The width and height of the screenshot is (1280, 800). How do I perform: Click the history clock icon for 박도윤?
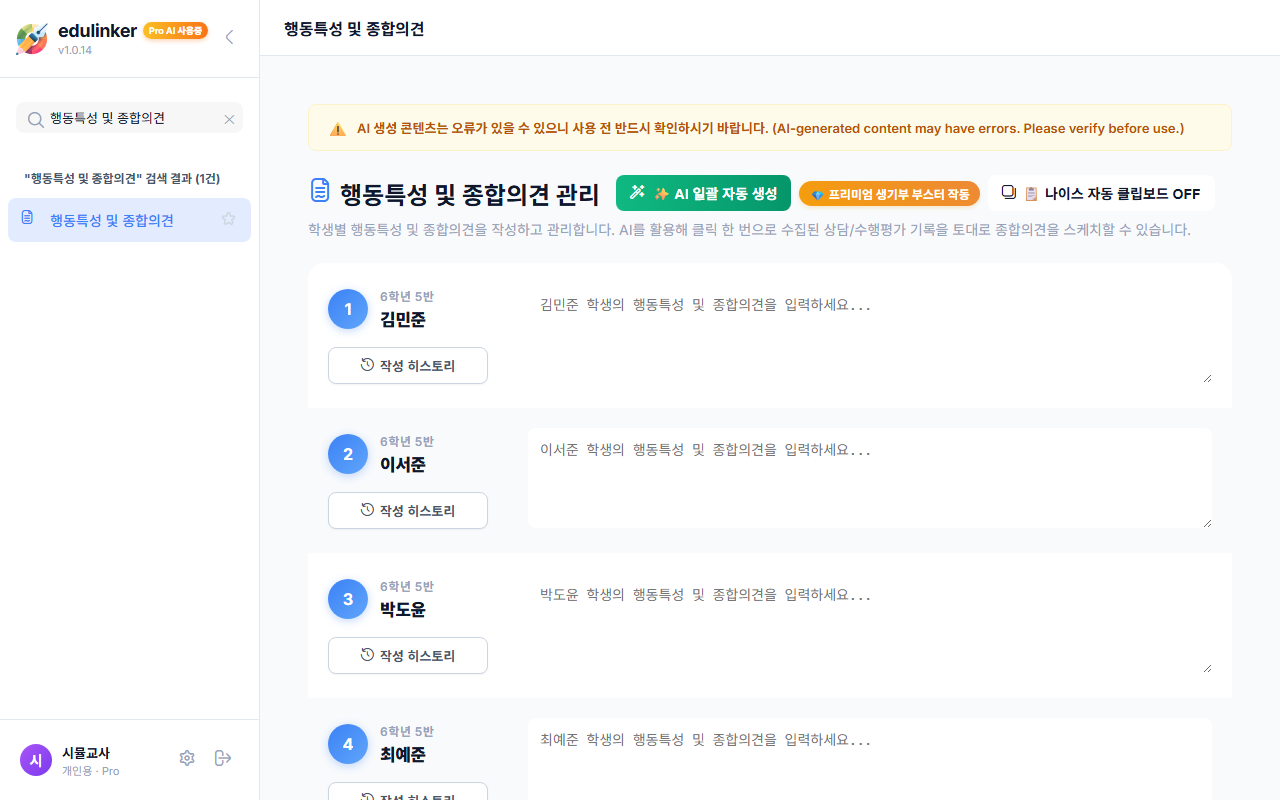point(368,655)
